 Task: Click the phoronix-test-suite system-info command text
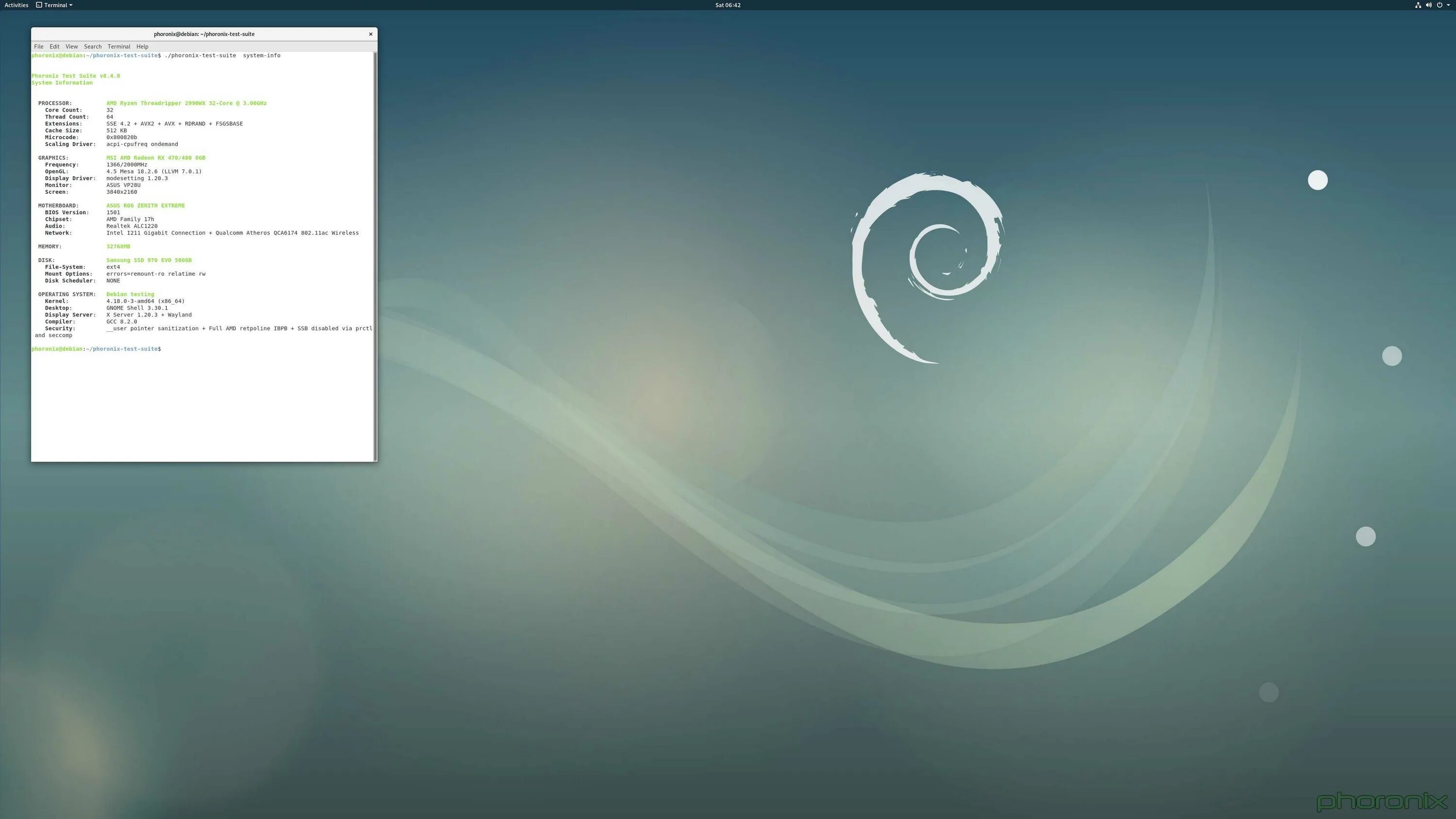[x=222, y=55]
